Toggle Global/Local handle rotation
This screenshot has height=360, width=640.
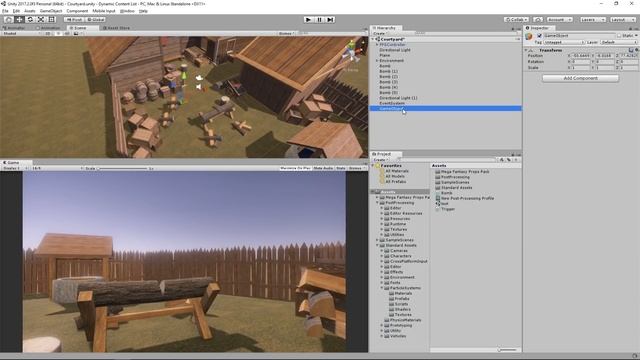point(96,19)
